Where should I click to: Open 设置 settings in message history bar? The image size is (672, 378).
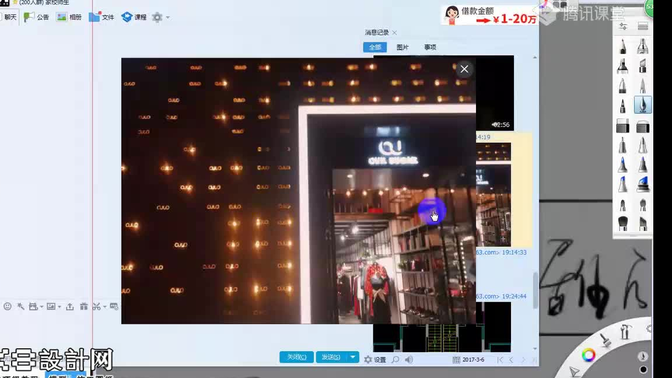375,360
